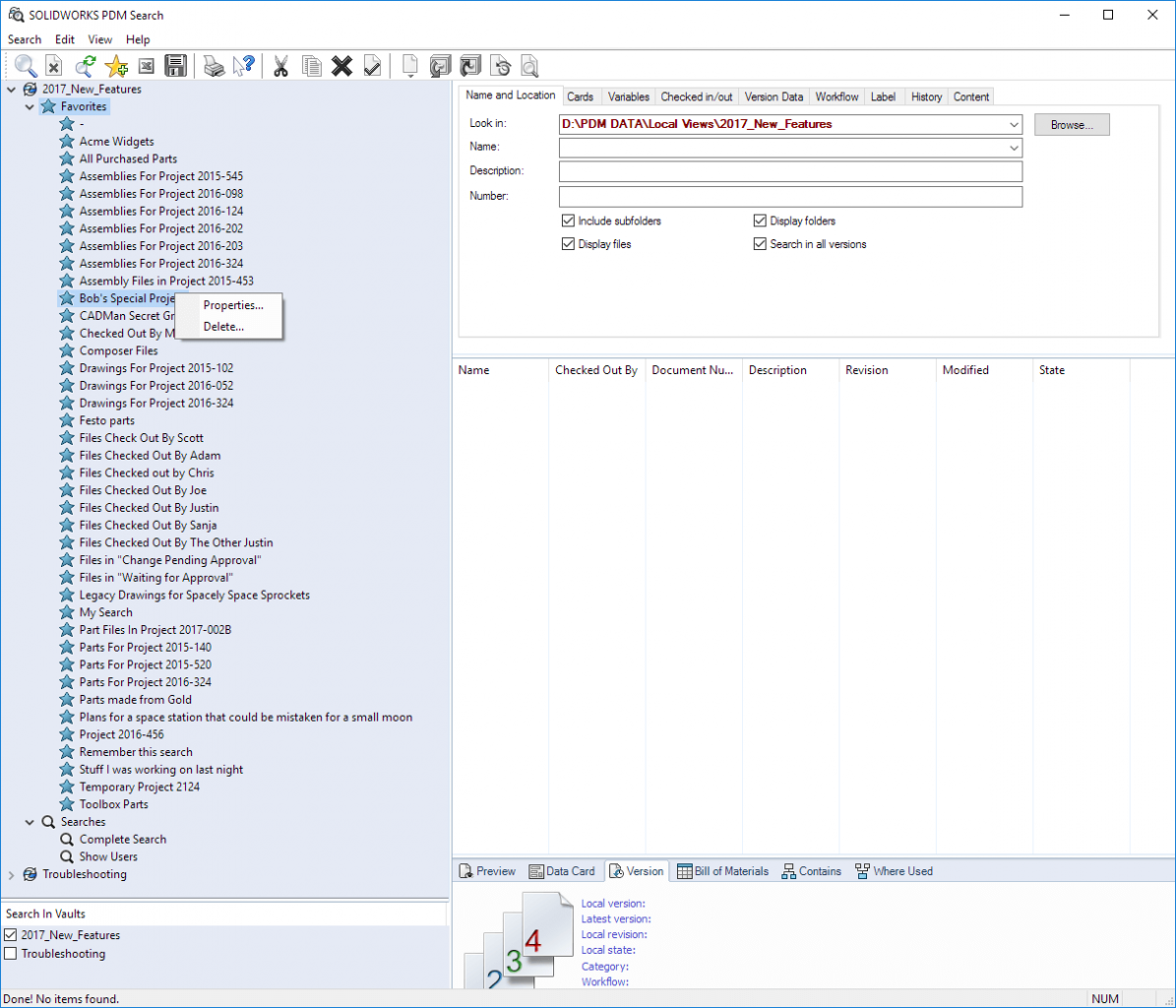Choose Properties from context menu
The width and height of the screenshot is (1176, 1008).
[233, 305]
